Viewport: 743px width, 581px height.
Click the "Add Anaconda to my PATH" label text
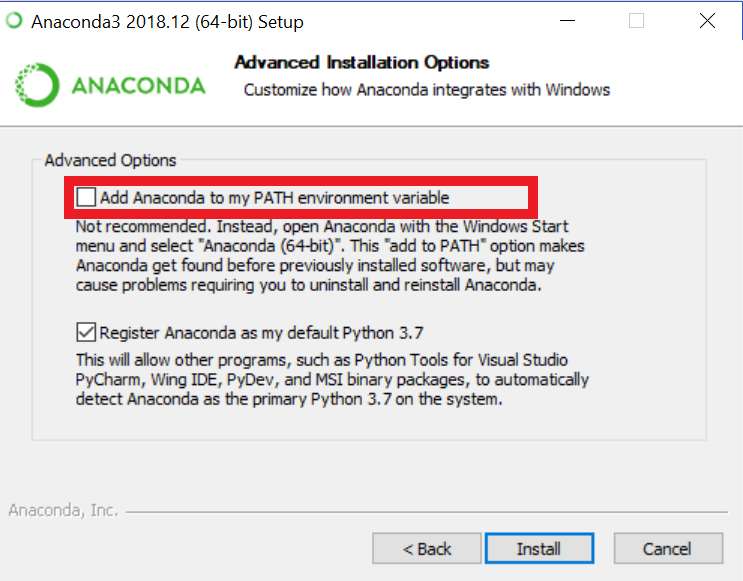click(x=274, y=197)
